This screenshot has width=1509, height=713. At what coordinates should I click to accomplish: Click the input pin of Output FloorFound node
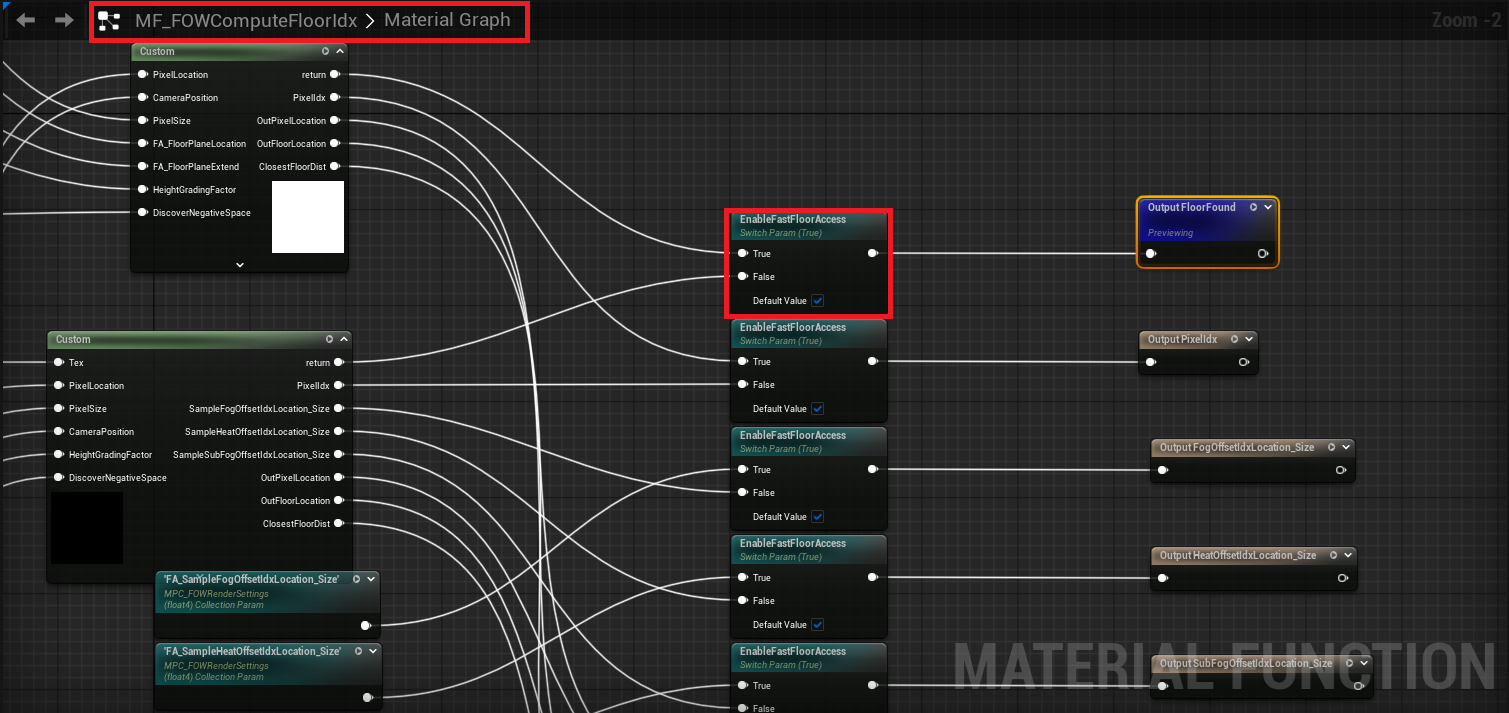click(1152, 254)
